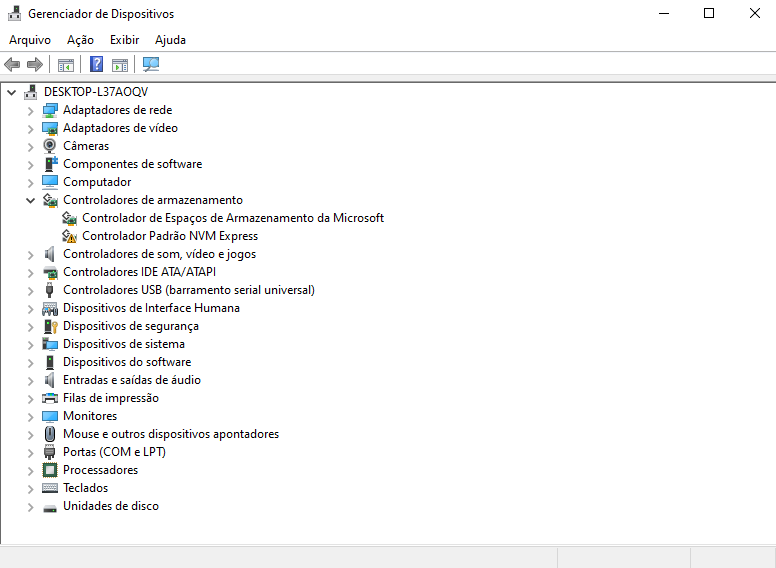Click the Dispositivos de segurança key icon
776x568 pixels.
[51, 326]
